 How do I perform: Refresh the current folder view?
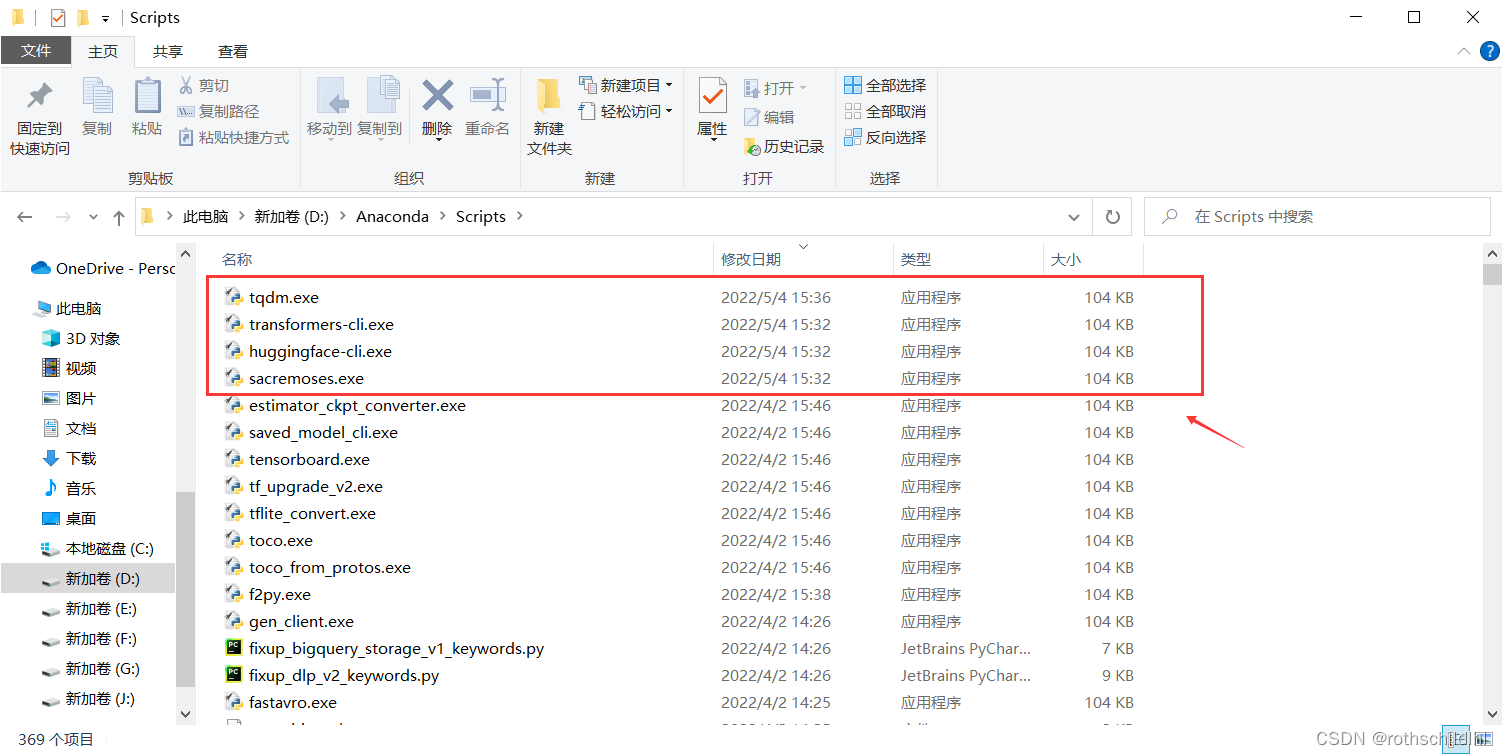pos(1112,217)
